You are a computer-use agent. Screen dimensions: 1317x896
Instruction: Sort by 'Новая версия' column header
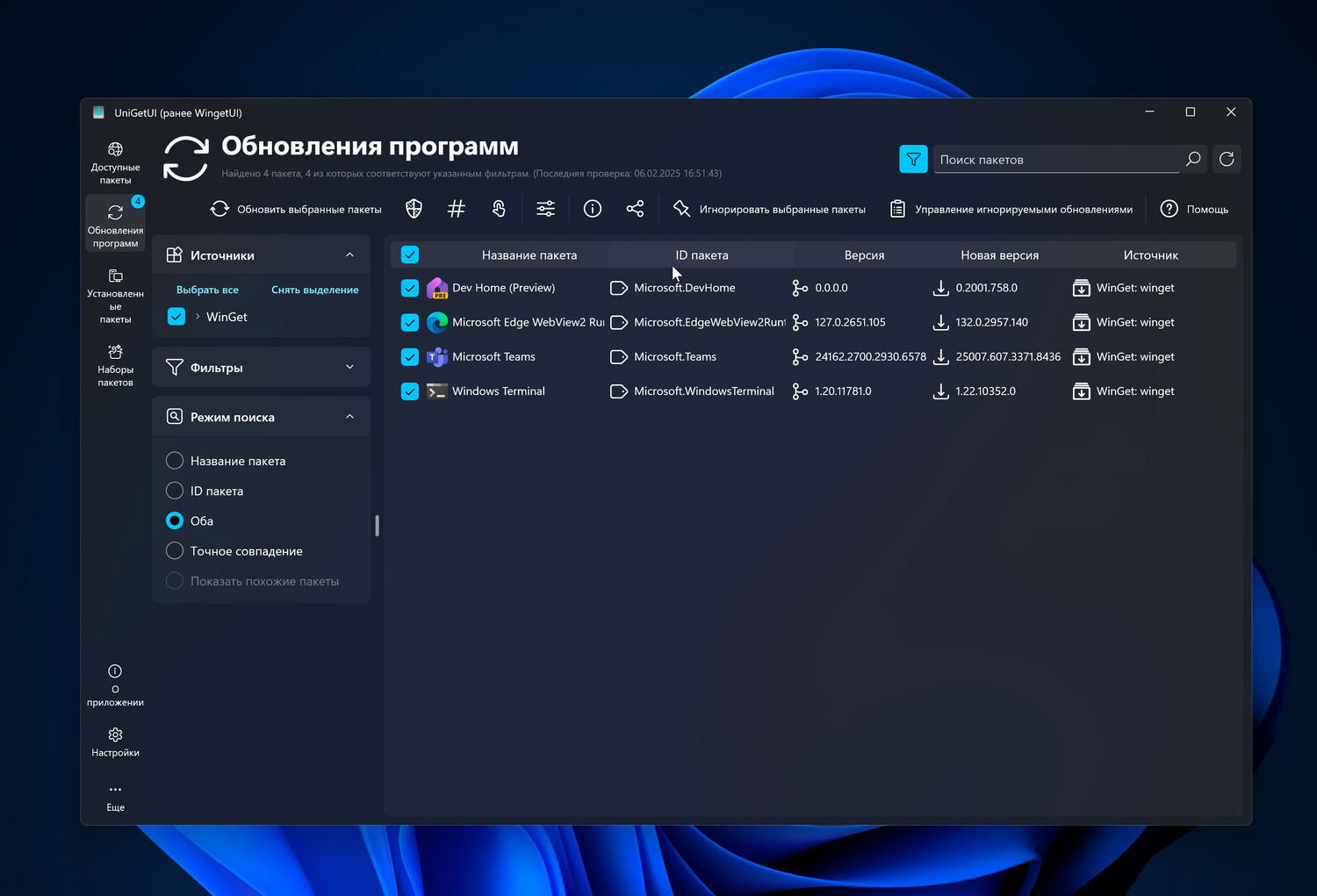pos(999,255)
